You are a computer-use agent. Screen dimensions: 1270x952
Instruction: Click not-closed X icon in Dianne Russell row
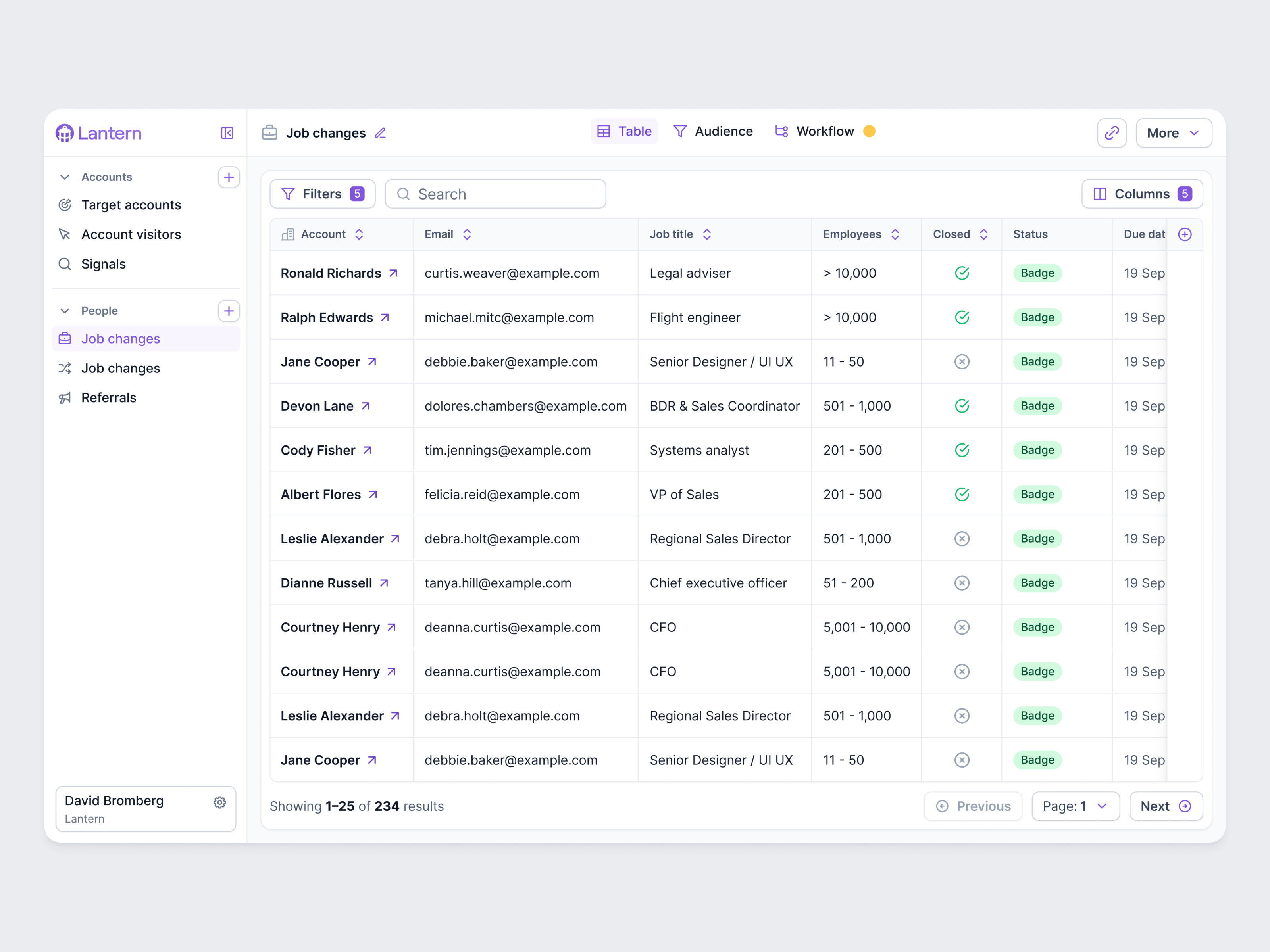962,583
